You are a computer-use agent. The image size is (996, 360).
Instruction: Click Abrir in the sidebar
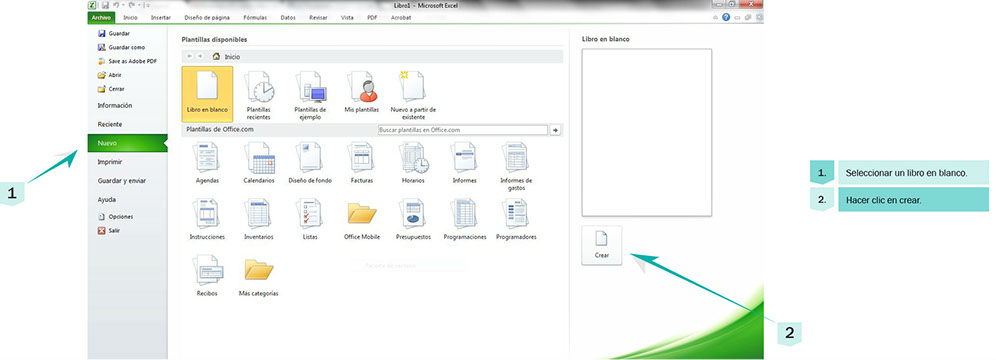click(x=110, y=75)
